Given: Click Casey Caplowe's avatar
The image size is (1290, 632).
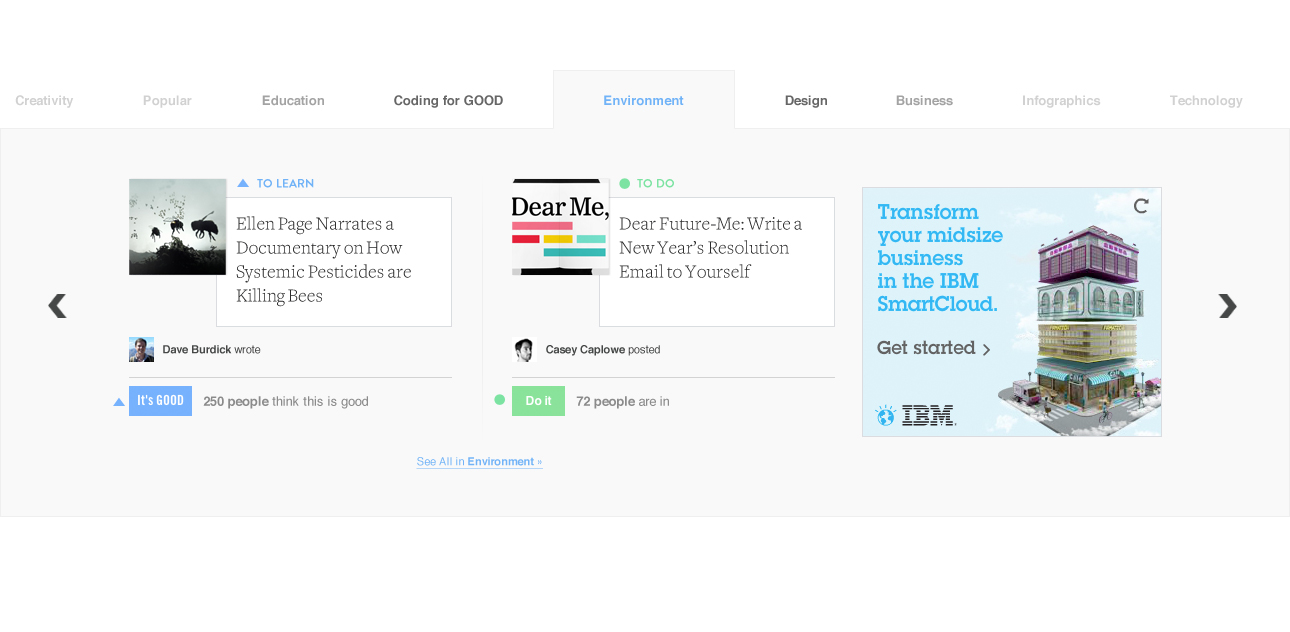Looking at the screenshot, I should pos(523,349).
